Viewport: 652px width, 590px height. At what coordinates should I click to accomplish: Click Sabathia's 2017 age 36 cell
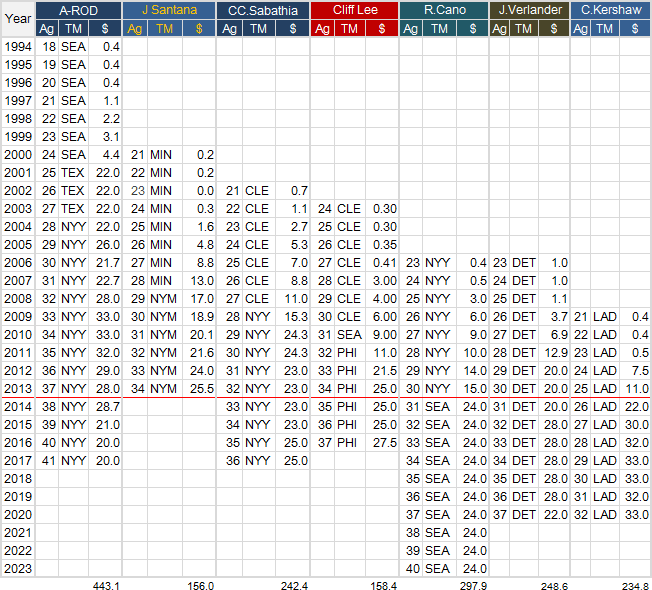(230, 461)
